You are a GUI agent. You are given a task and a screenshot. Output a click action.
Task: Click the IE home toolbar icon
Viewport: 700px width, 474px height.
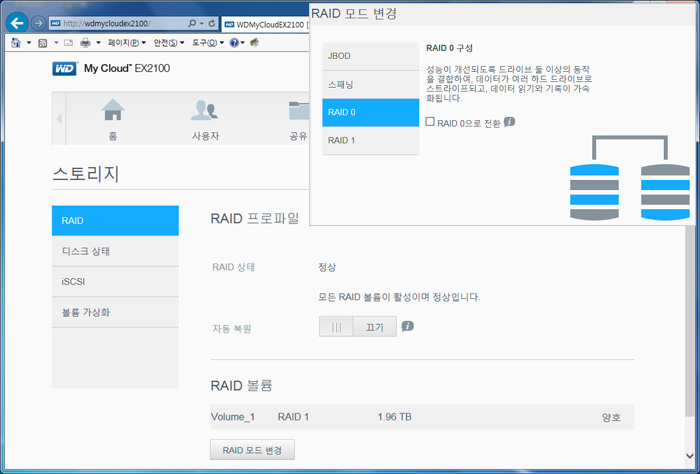(x=16, y=43)
